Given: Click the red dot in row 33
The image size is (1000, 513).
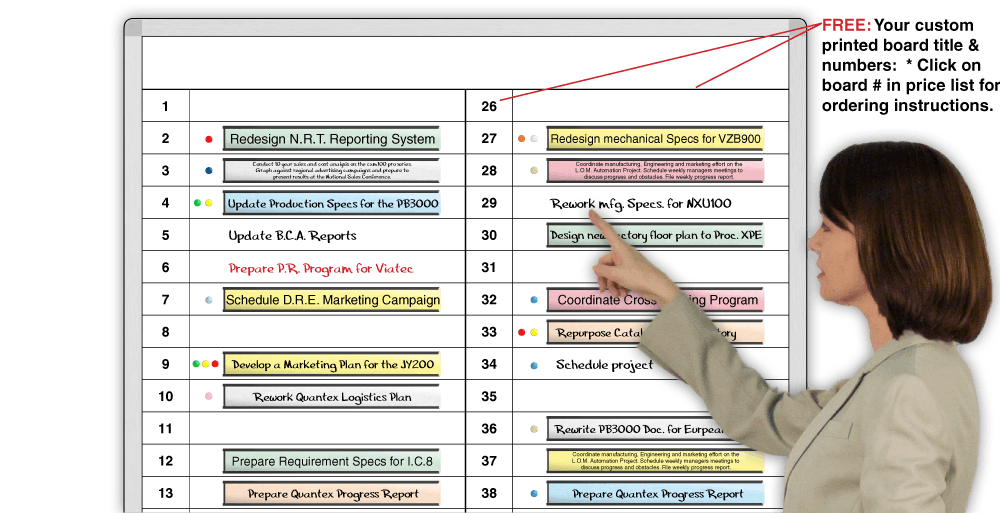Looking at the screenshot, I should click(522, 332).
